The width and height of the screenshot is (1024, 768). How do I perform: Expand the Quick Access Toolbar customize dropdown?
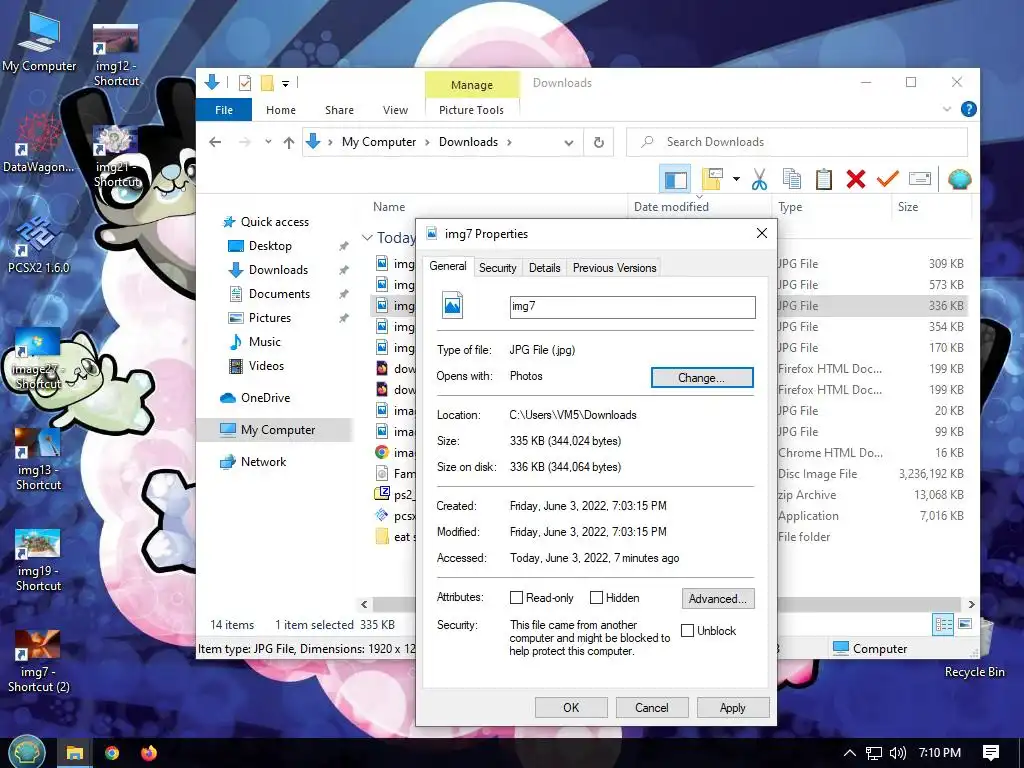click(285, 84)
